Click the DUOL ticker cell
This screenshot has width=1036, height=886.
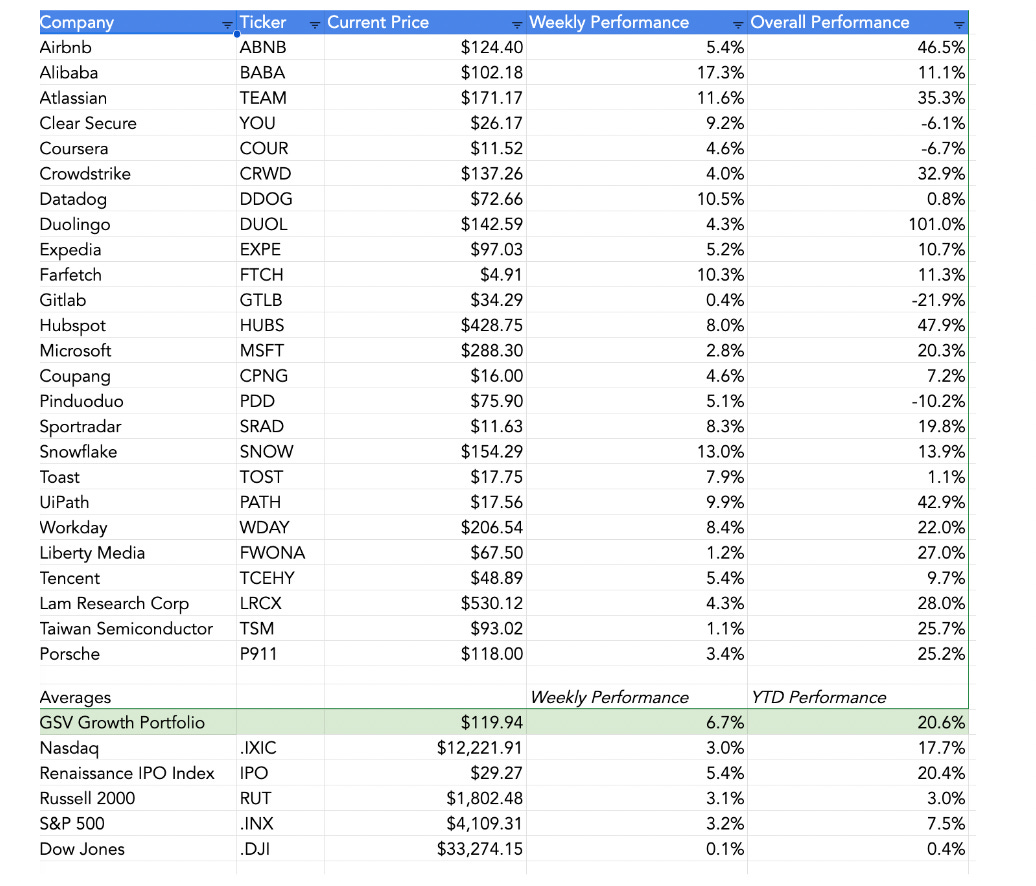pos(280,224)
